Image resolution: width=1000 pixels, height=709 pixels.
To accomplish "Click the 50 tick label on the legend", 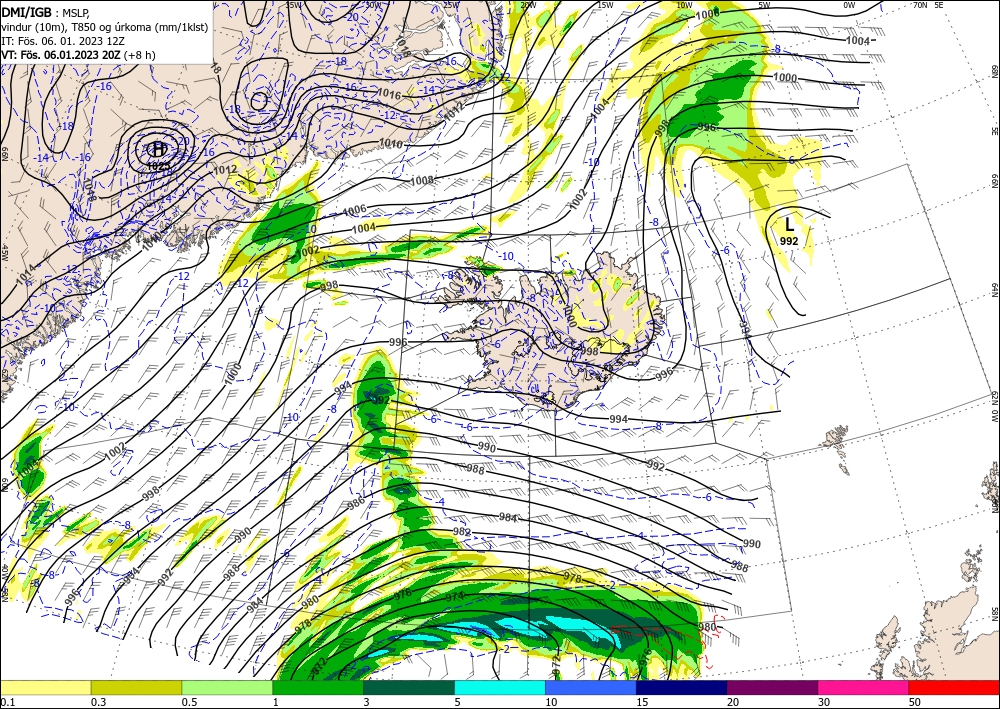I will pos(915,702).
